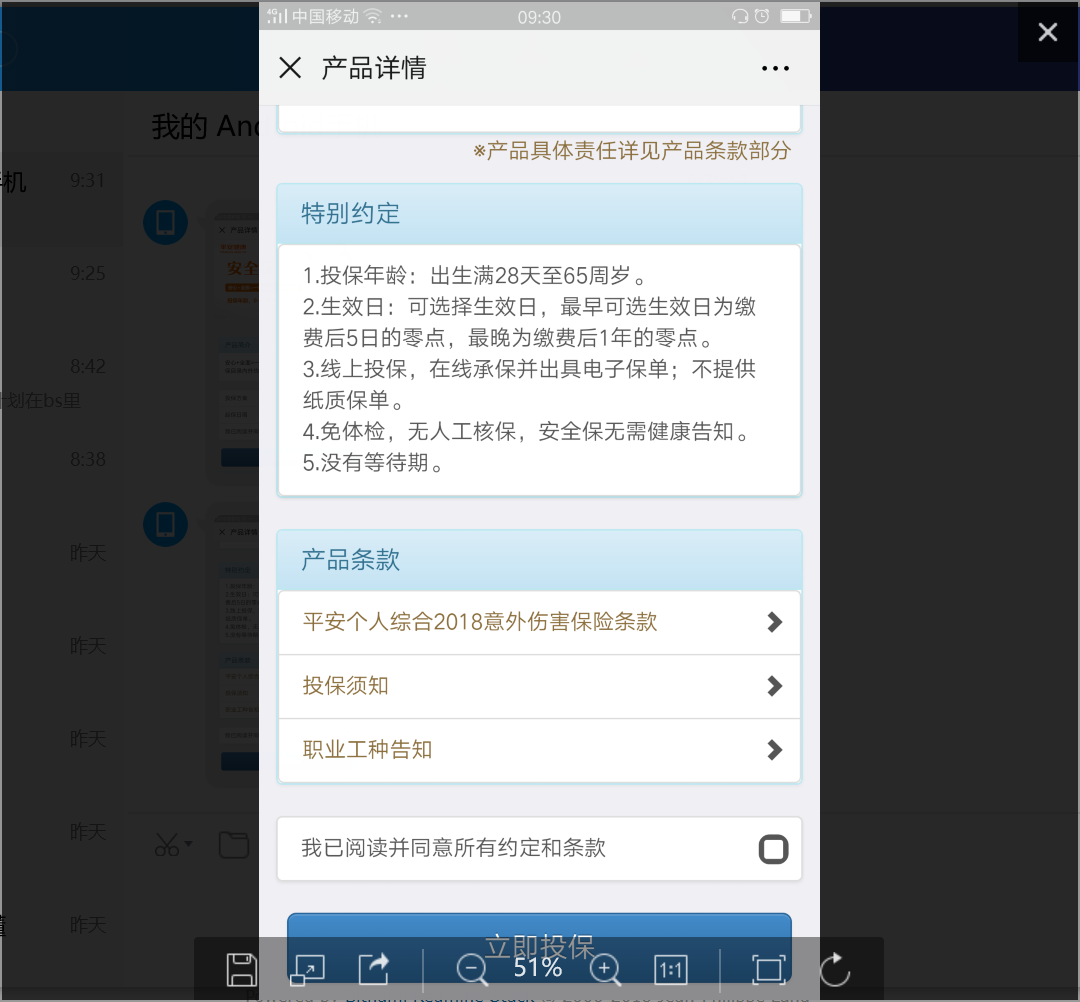Open the three-dot more options menu
Screen dimensions: 1080x1002
[x=776, y=68]
